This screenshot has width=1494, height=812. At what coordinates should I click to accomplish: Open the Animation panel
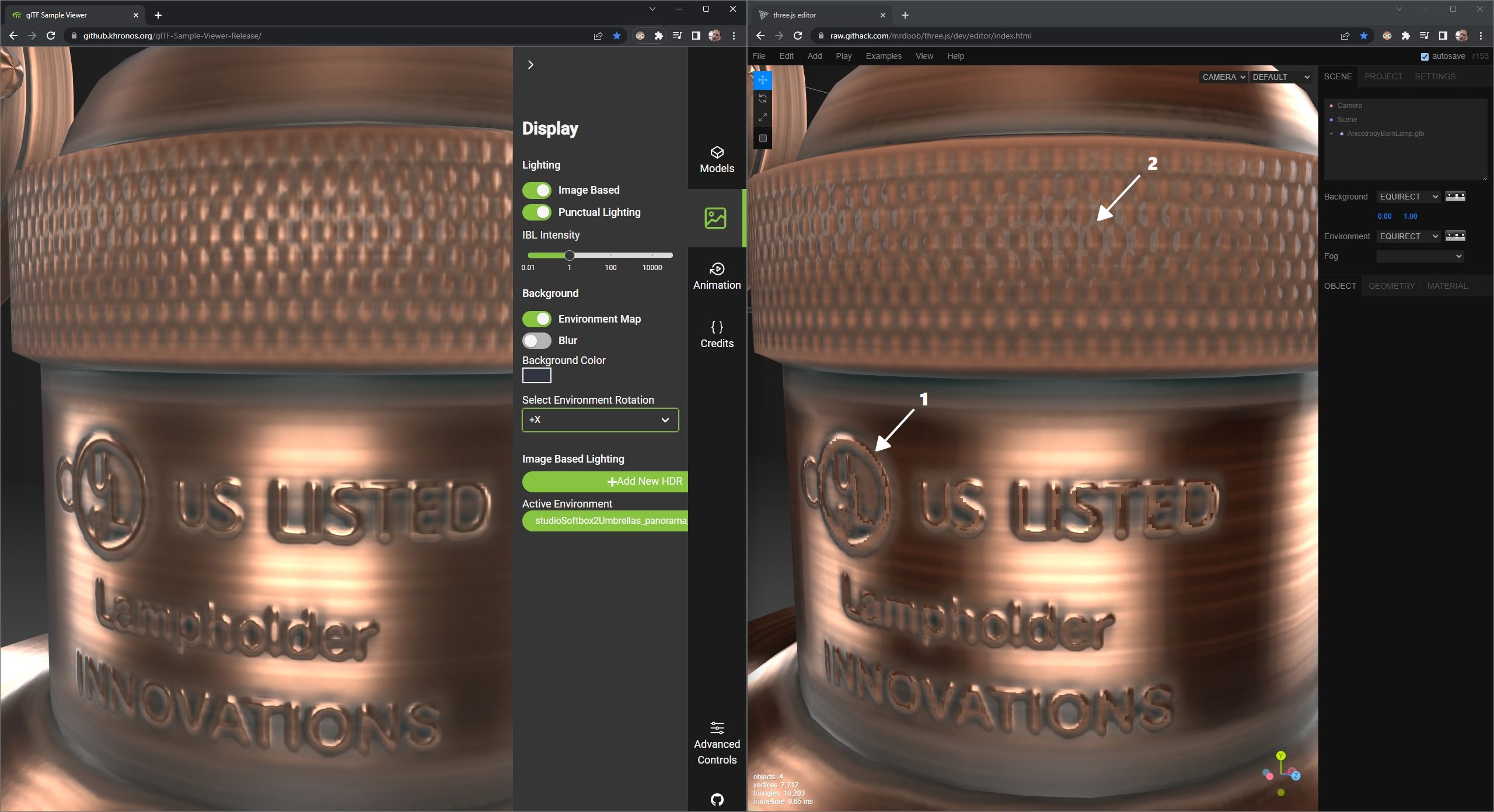coord(717,275)
